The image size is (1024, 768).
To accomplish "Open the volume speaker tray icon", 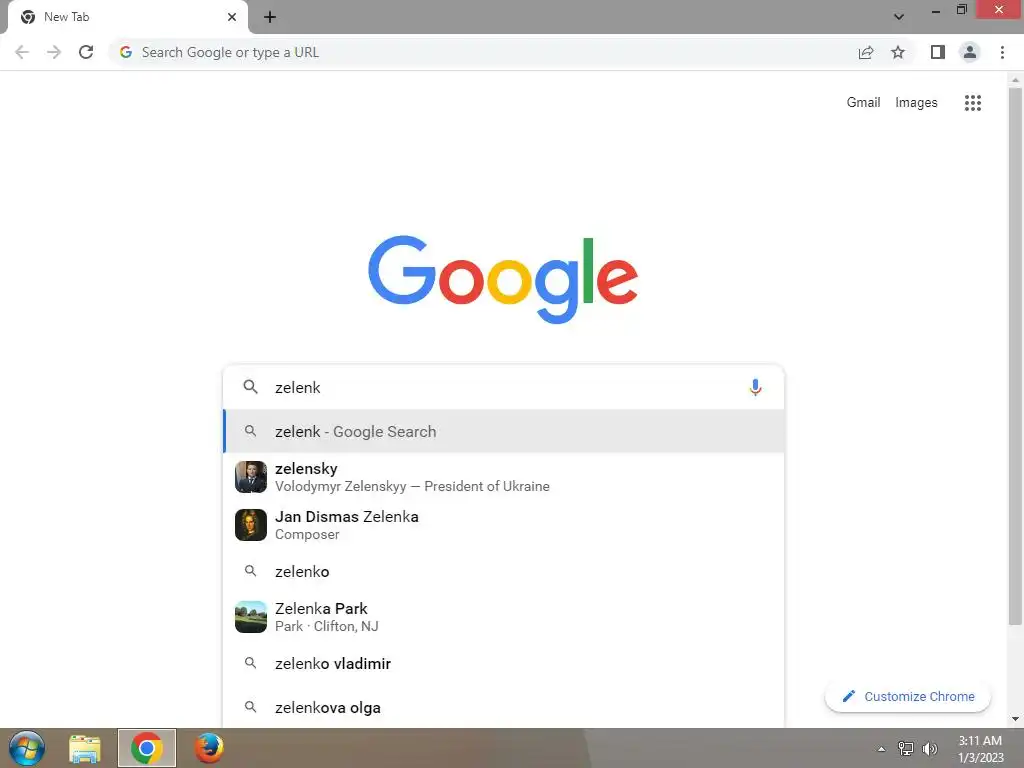I will pos(929,749).
